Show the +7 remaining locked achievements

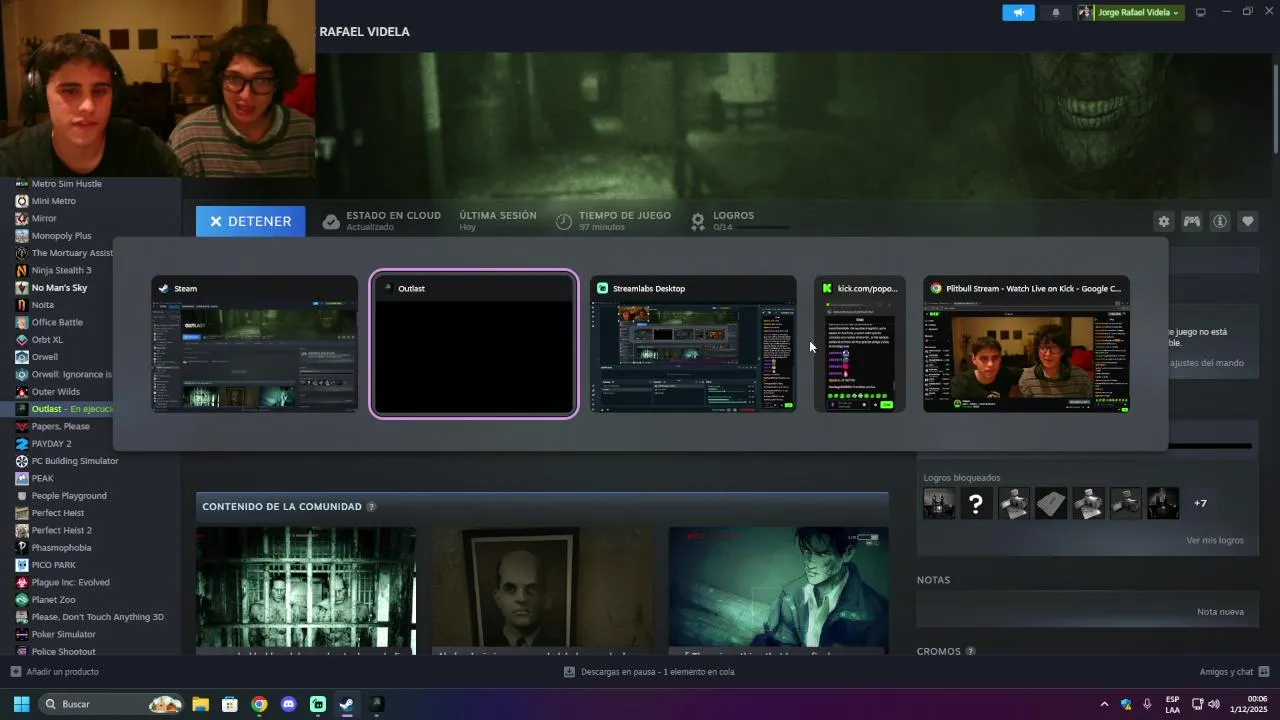(1200, 503)
